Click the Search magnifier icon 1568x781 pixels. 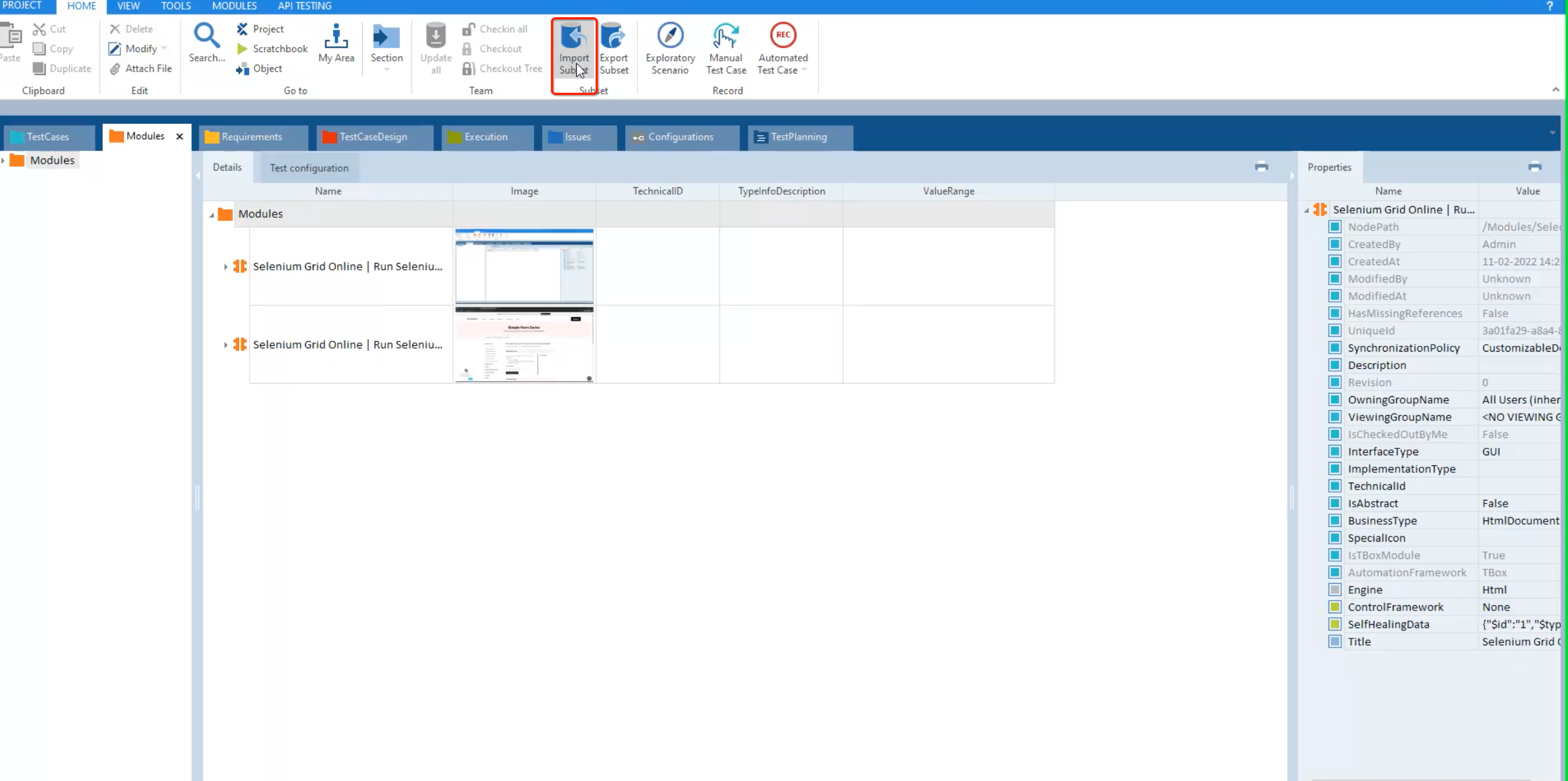206,37
